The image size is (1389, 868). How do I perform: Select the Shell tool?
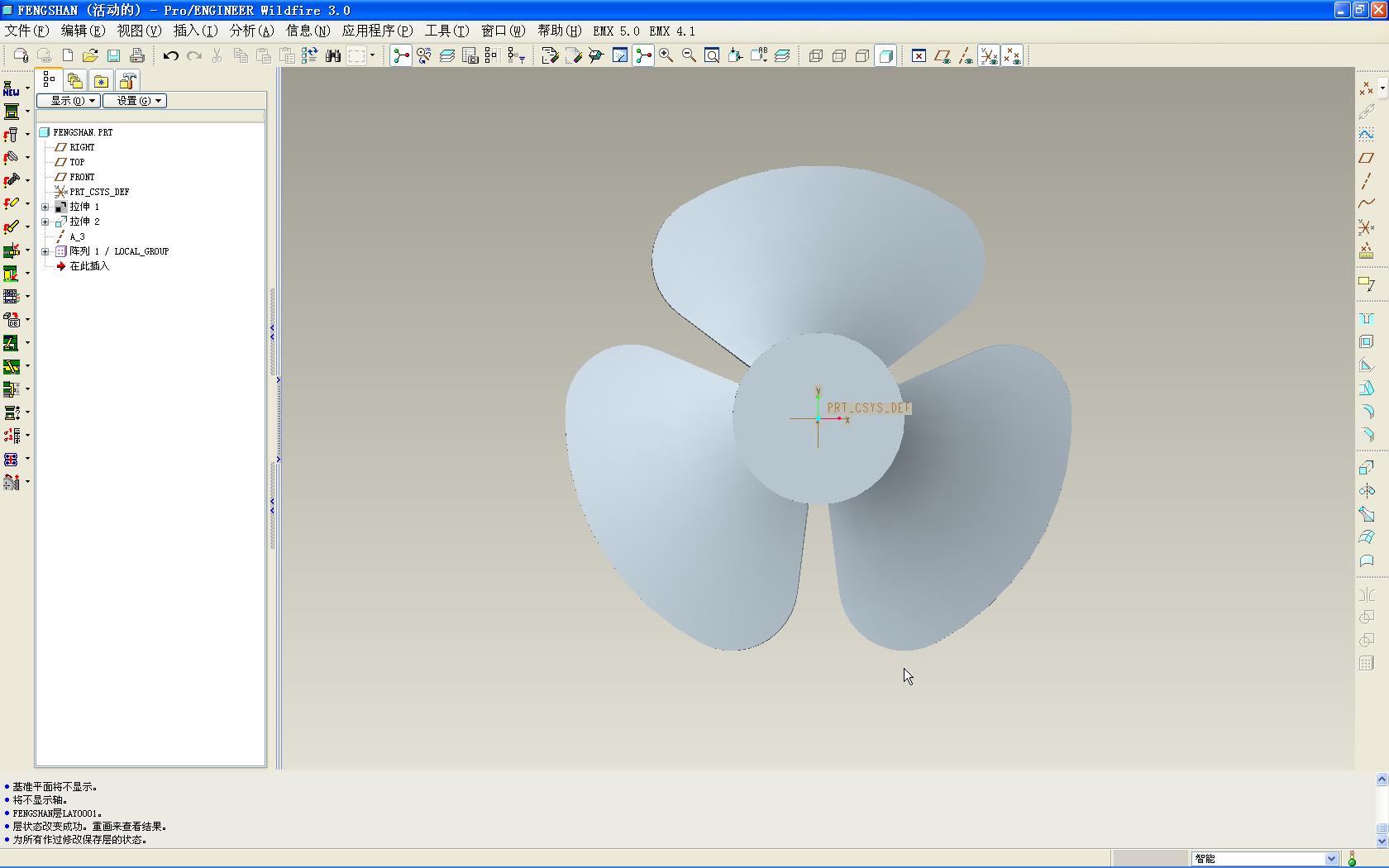(x=1366, y=341)
